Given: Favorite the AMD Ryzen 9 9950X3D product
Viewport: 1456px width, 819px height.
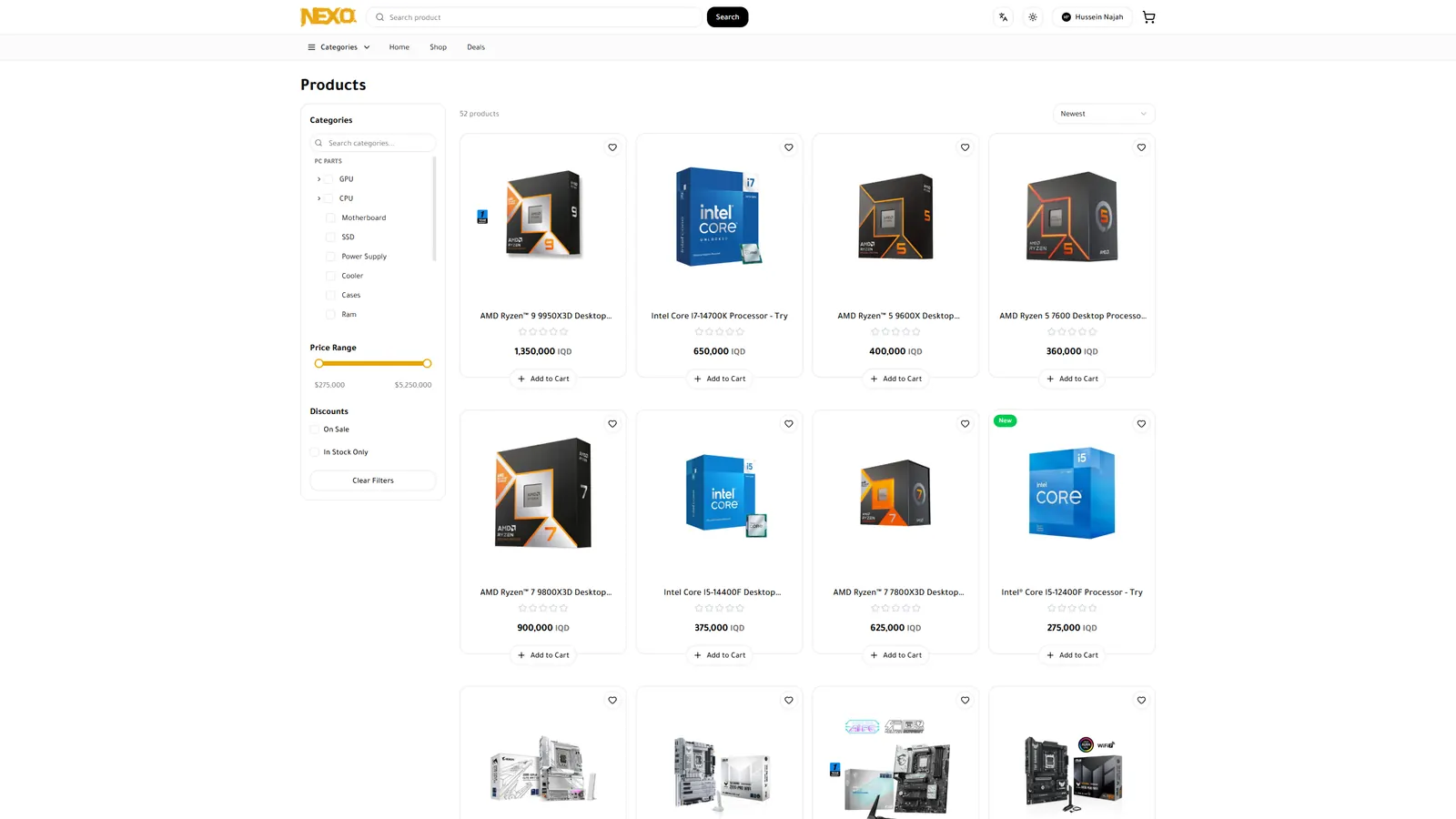Looking at the screenshot, I should 612,147.
